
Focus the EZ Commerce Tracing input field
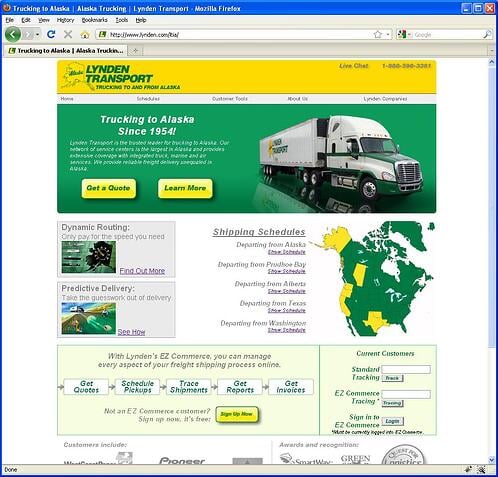point(406,394)
